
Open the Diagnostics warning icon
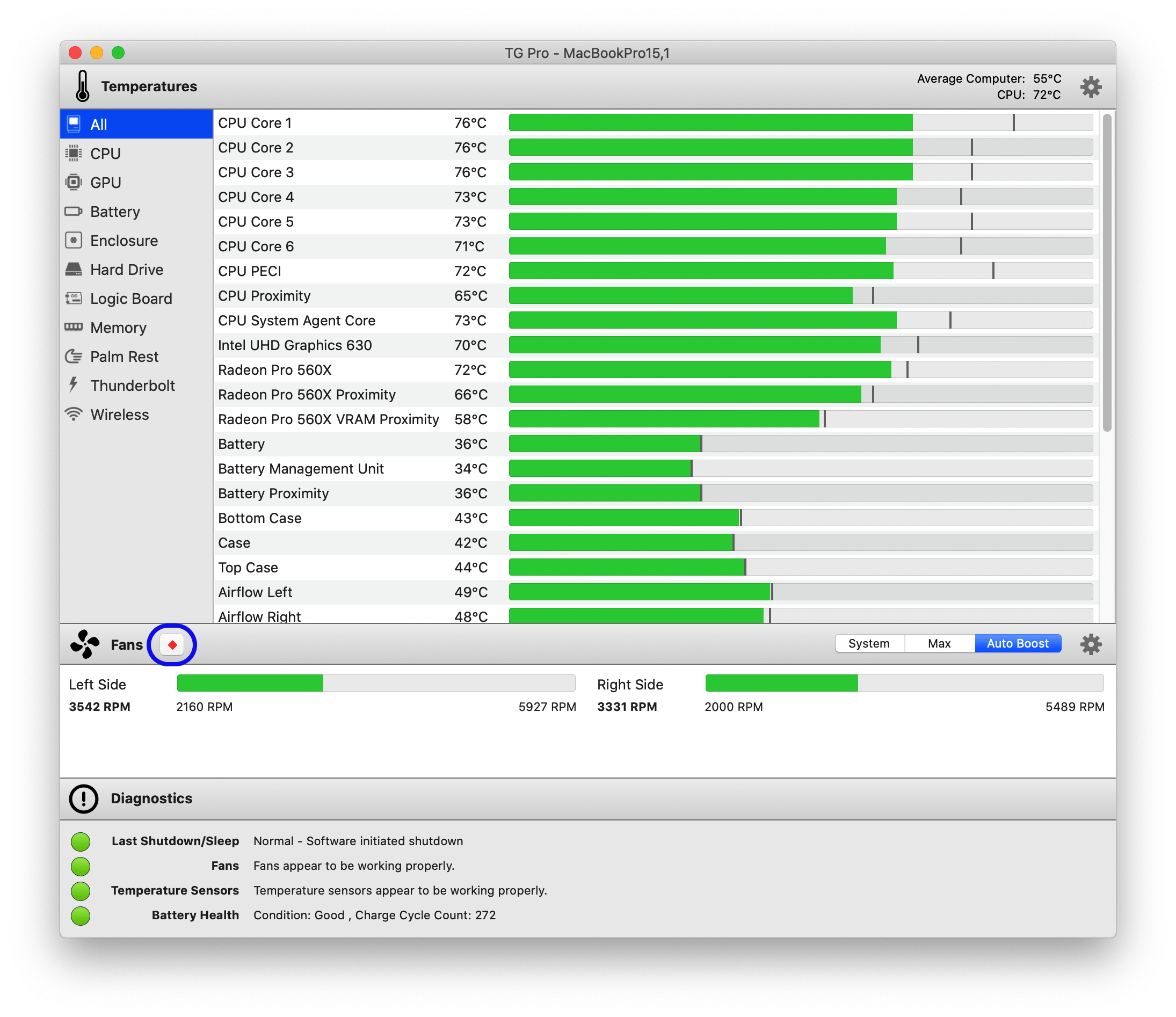83,798
